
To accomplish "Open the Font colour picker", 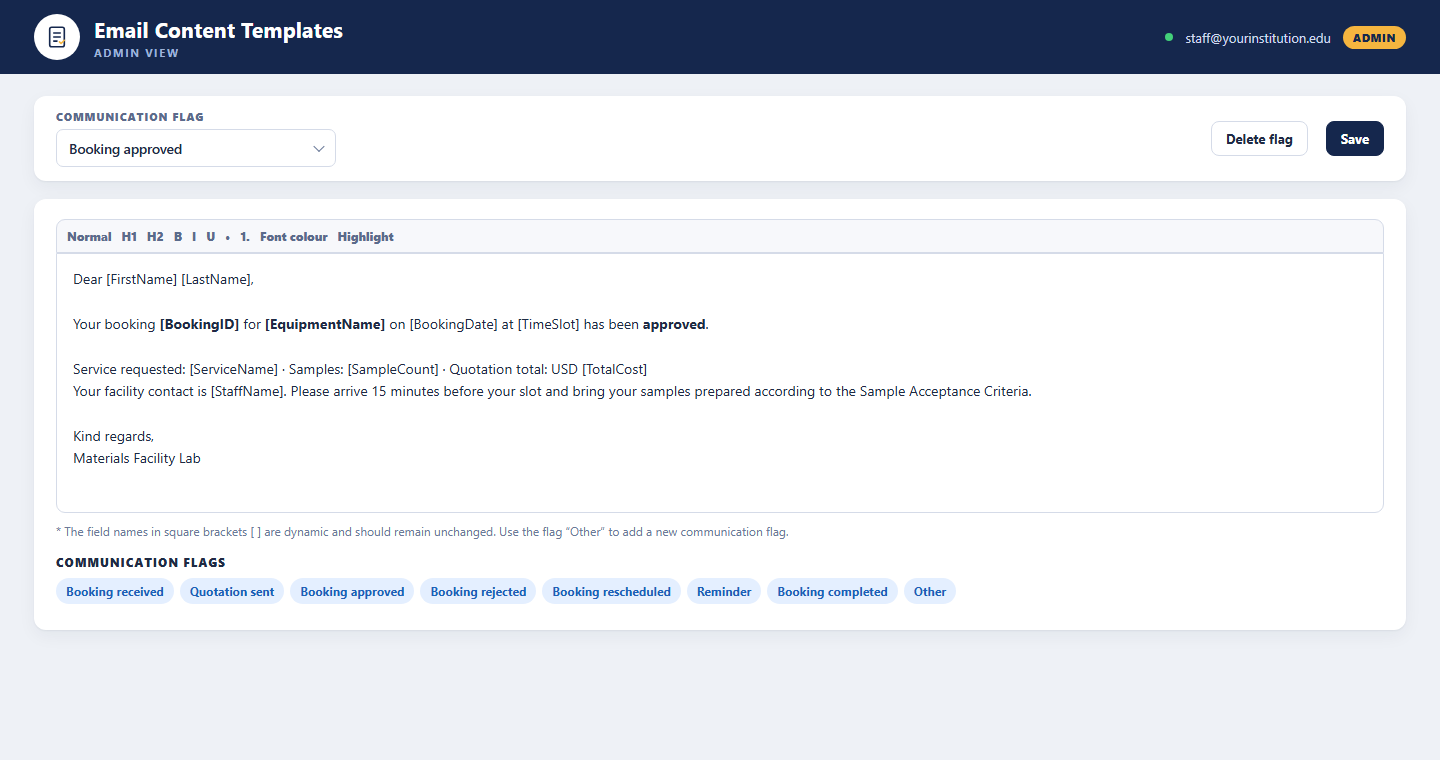I will [294, 237].
